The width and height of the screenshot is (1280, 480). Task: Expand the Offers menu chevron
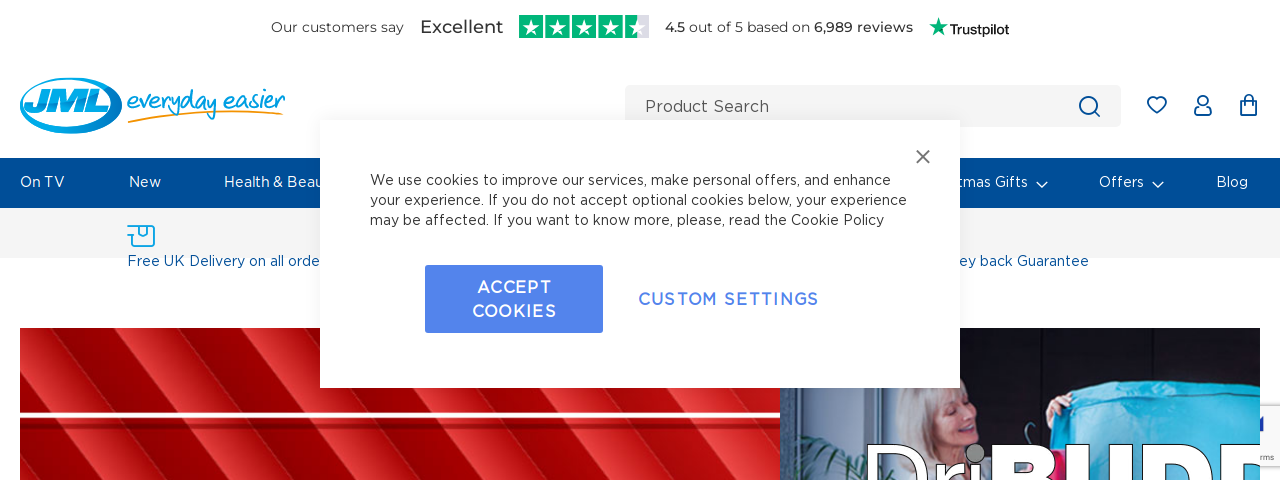point(1158,184)
